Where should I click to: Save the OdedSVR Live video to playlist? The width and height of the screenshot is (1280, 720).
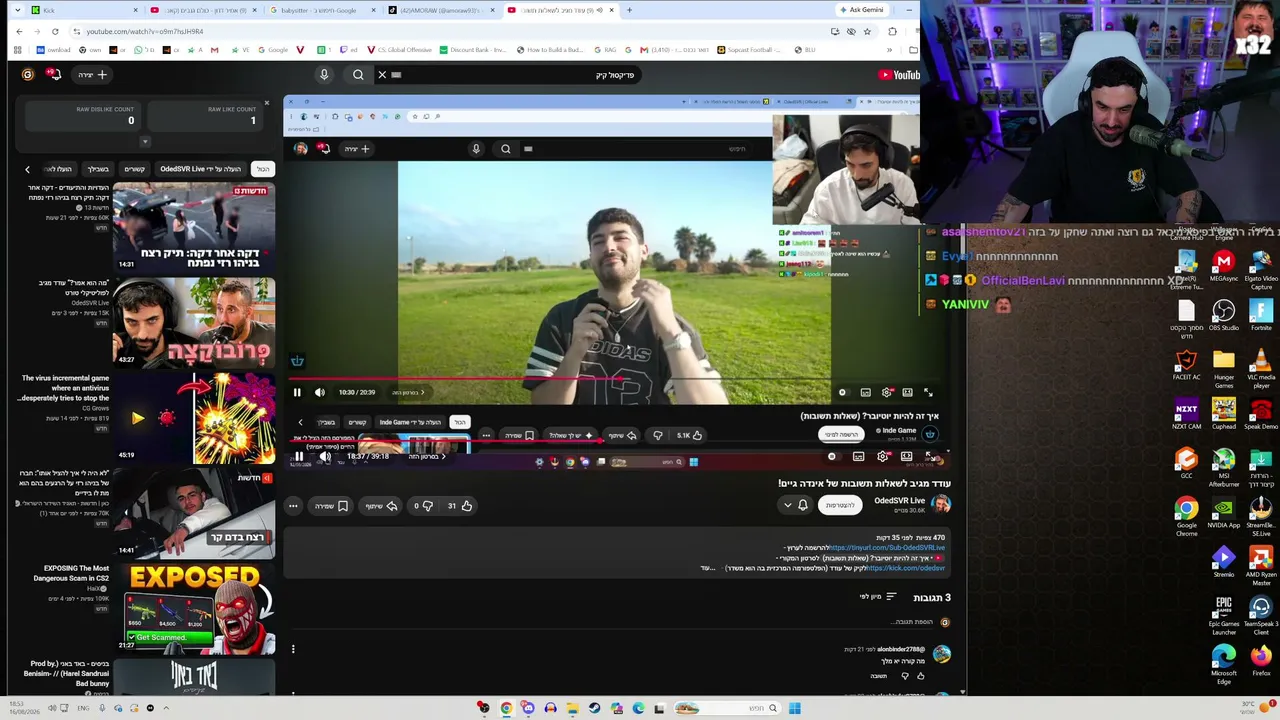coord(332,506)
